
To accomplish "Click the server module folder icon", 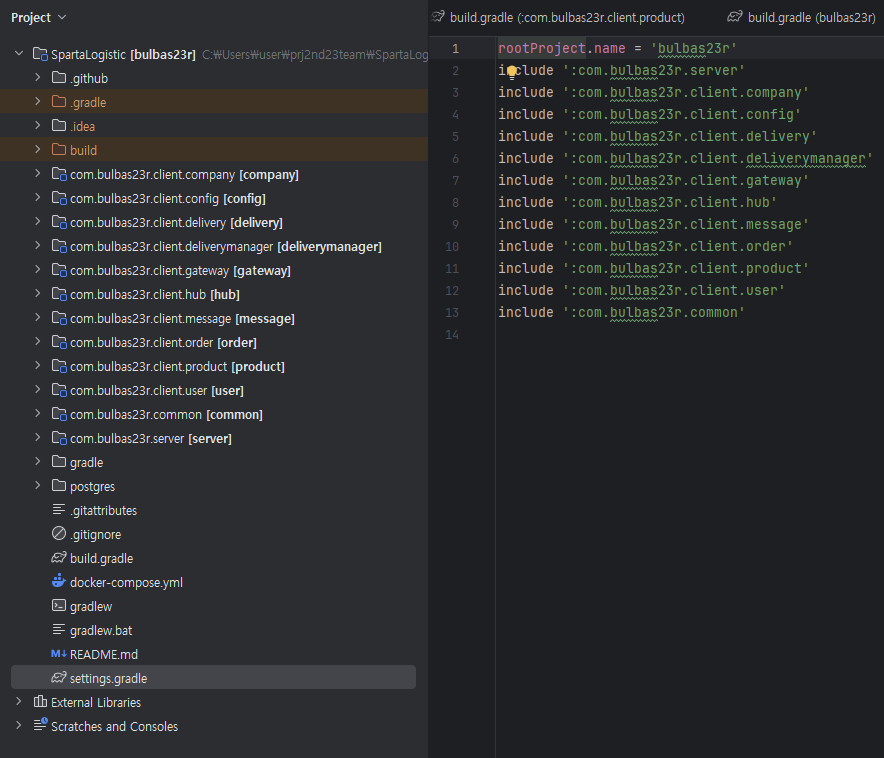I will [x=59, y=438].
